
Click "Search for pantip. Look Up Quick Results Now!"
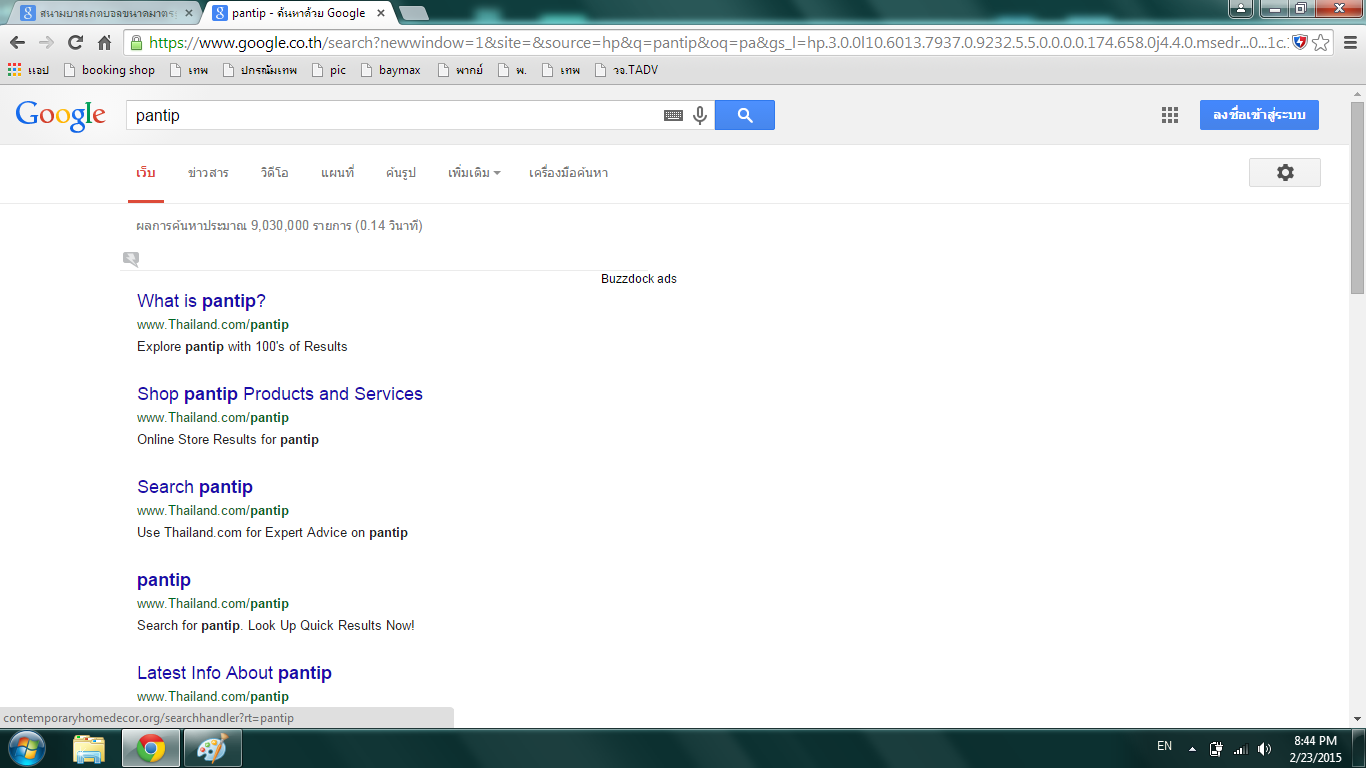pyautogui.click(x=276, y=626)
